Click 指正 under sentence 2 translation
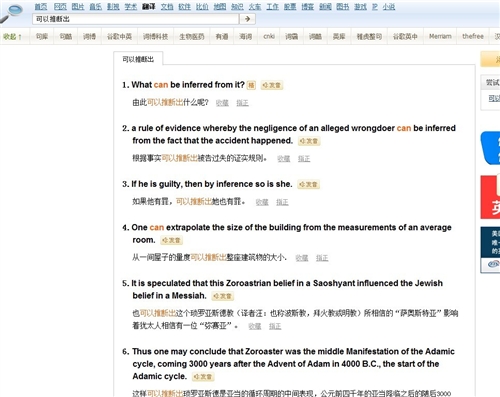This screenshot has height=397, width=500. click(304, 159)
